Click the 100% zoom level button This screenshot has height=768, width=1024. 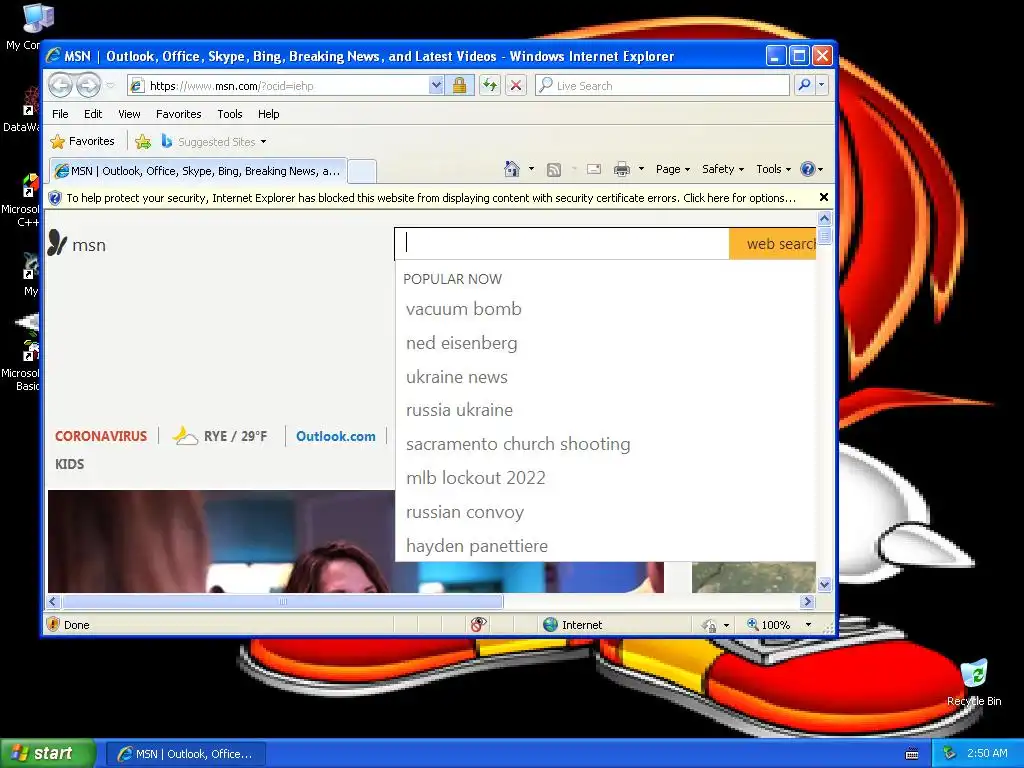pyautogui.click(x=769, y=625)
